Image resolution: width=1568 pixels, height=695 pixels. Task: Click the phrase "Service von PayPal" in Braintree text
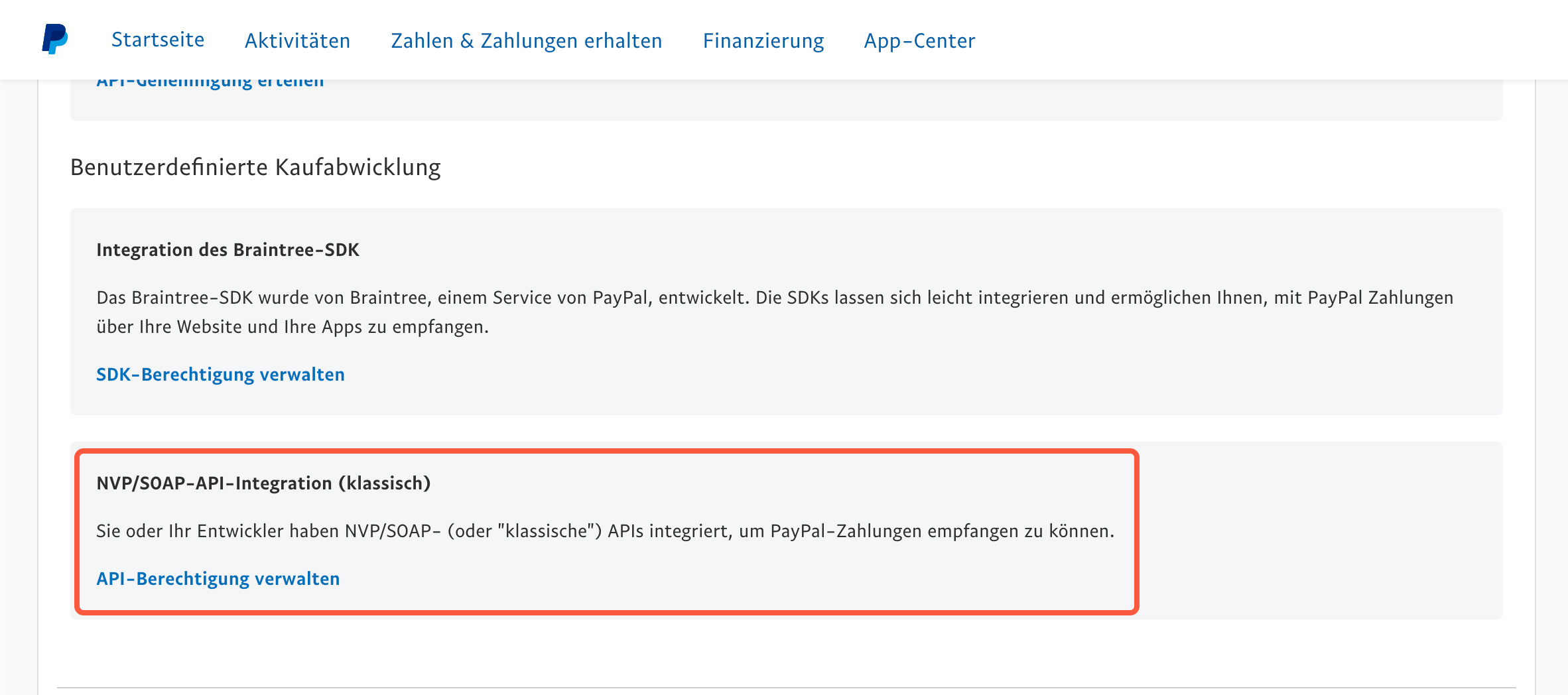(570, 298)
